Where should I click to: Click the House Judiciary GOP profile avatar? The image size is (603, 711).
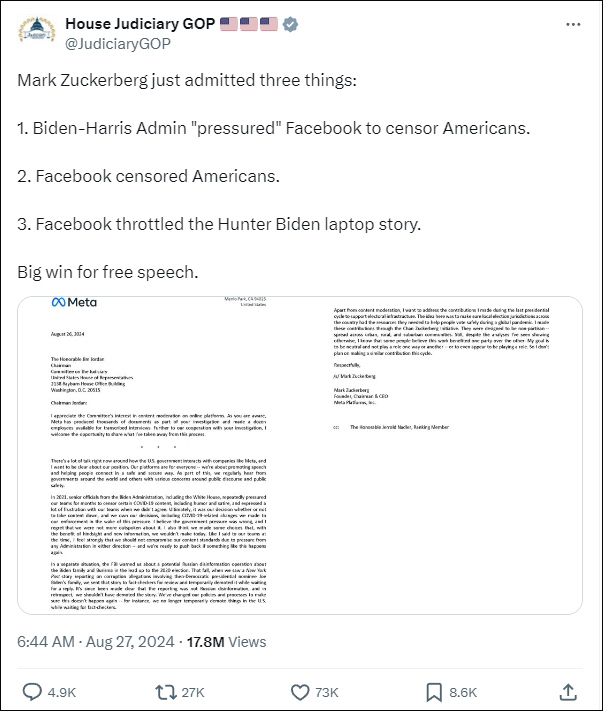34,33
